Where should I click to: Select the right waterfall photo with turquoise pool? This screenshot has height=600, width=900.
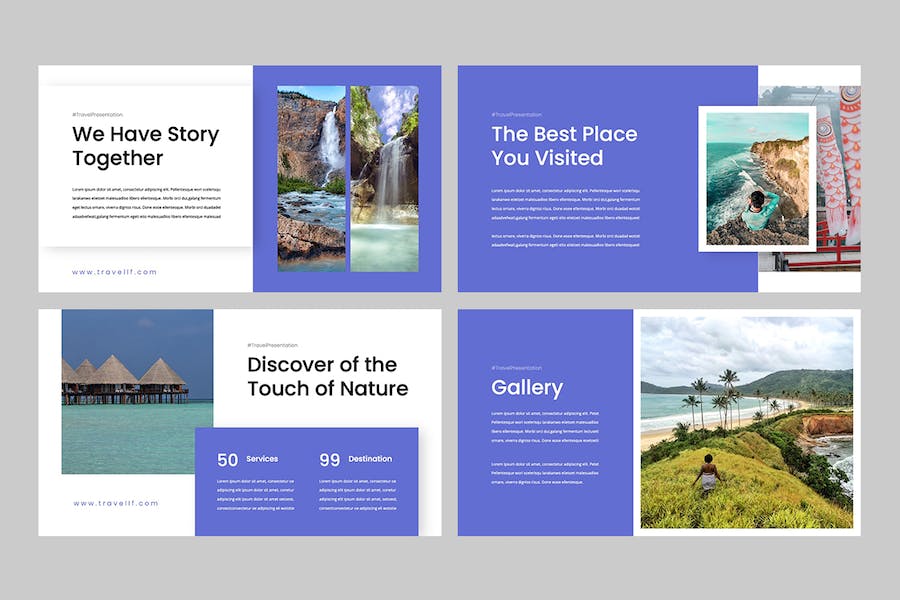tap(384, 178)
